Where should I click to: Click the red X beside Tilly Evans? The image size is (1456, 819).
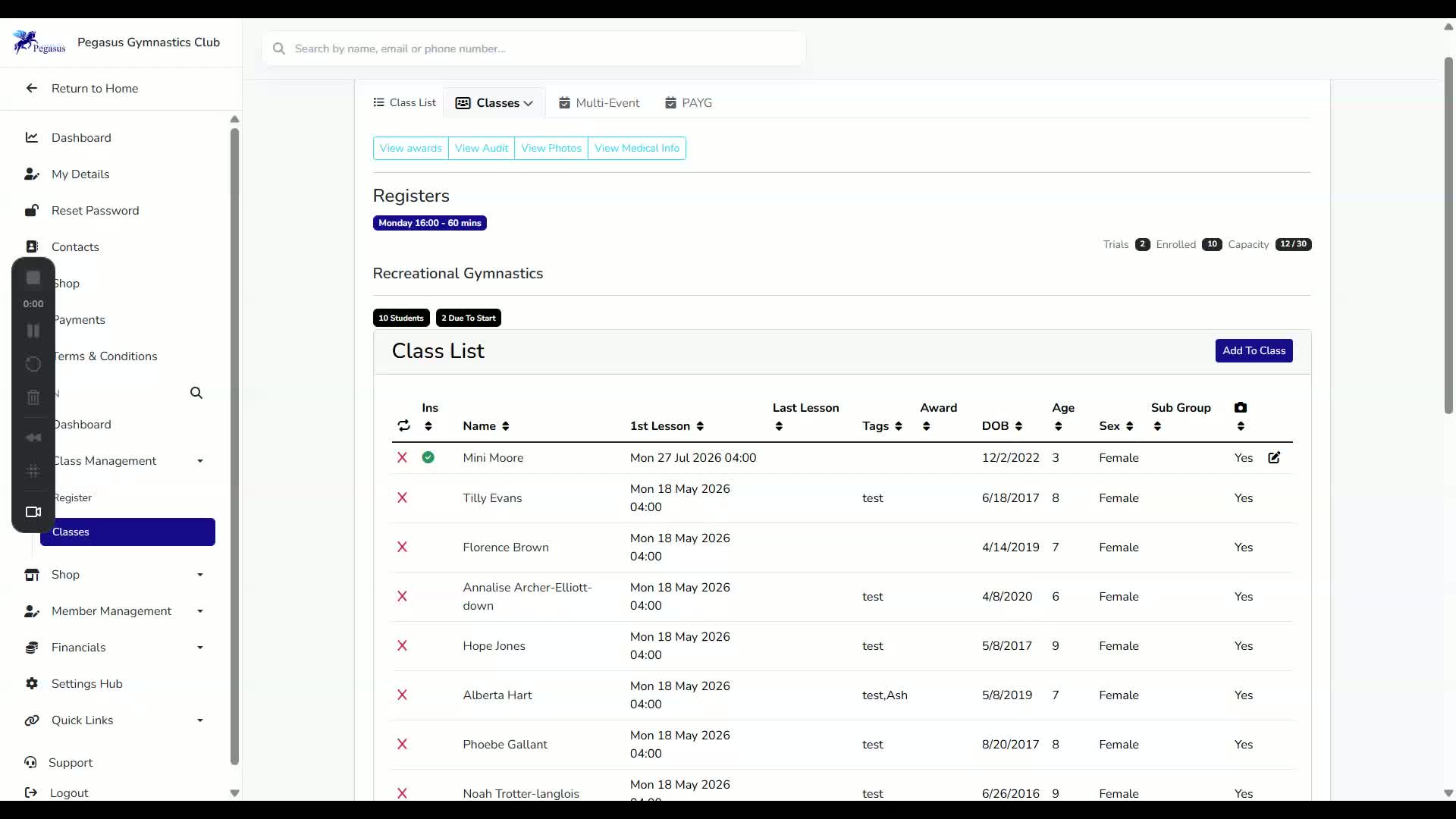pos(402,497)
